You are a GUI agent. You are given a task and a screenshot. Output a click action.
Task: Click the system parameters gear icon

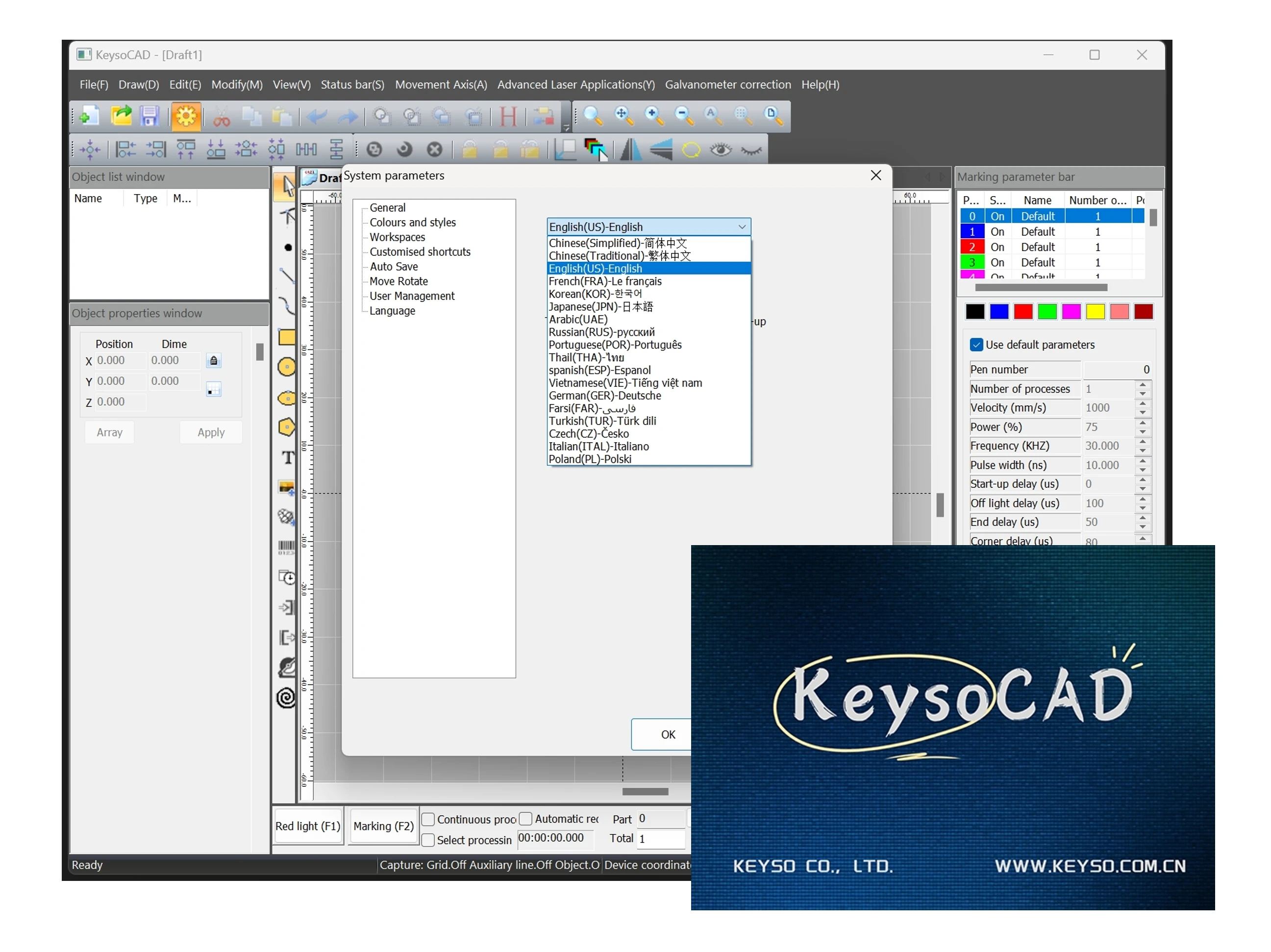click(x=186, y=117)
